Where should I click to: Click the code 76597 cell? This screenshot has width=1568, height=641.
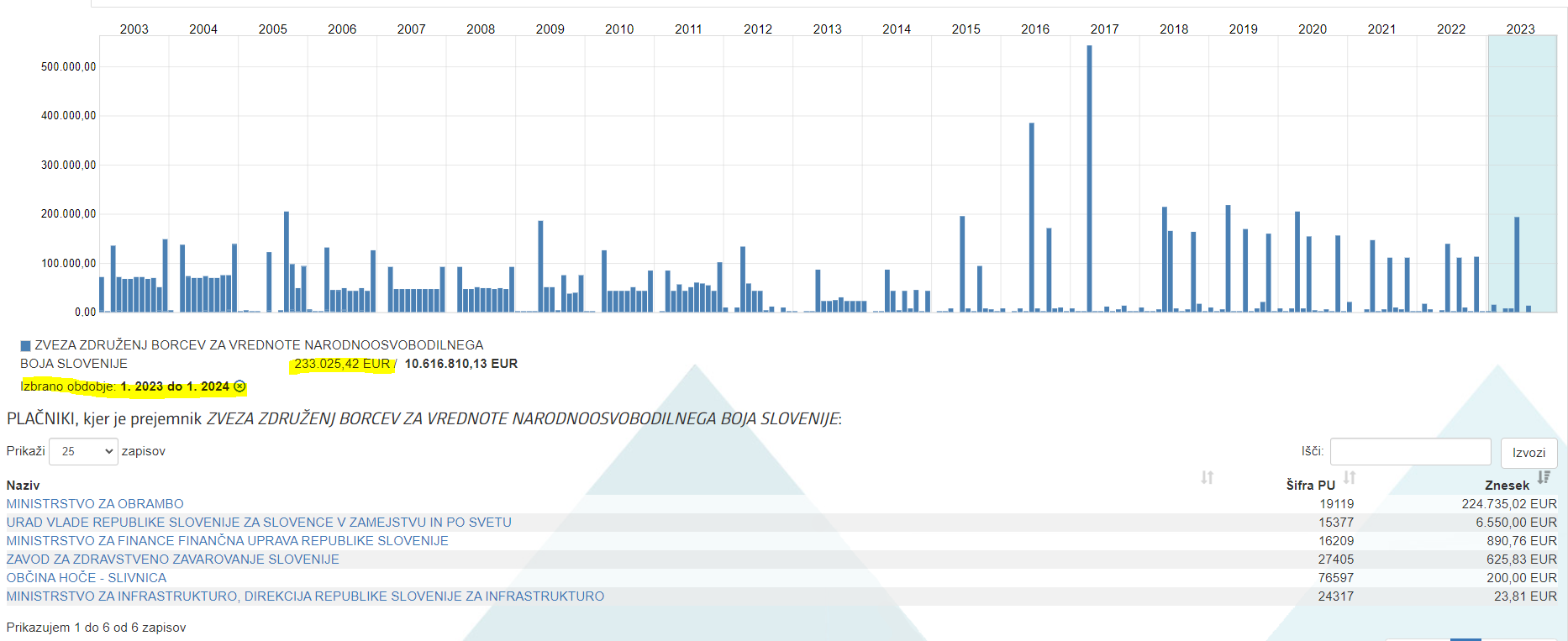point(1336,578)
